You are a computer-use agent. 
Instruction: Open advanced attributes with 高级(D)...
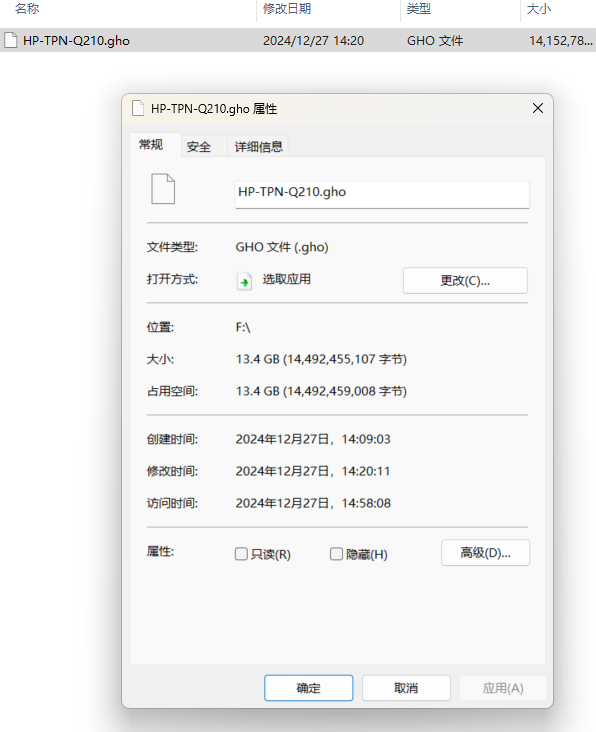click(x=485, y=553)
